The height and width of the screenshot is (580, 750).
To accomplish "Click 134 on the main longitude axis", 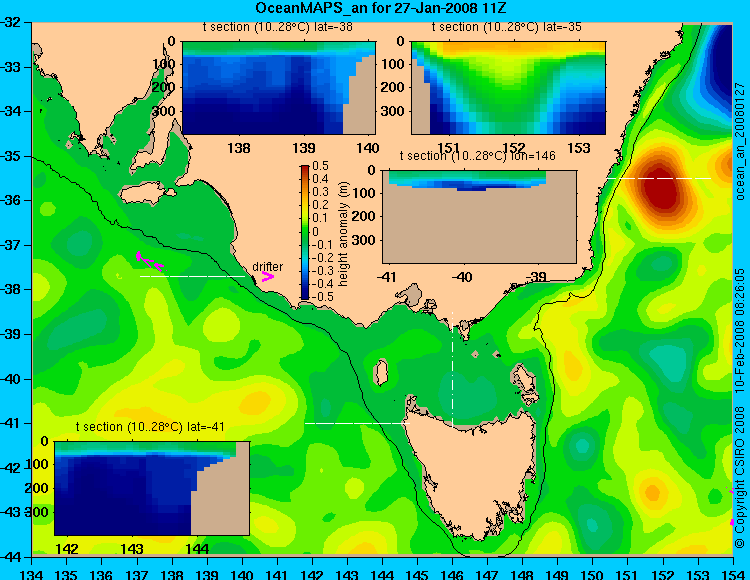I will point(32,574).
